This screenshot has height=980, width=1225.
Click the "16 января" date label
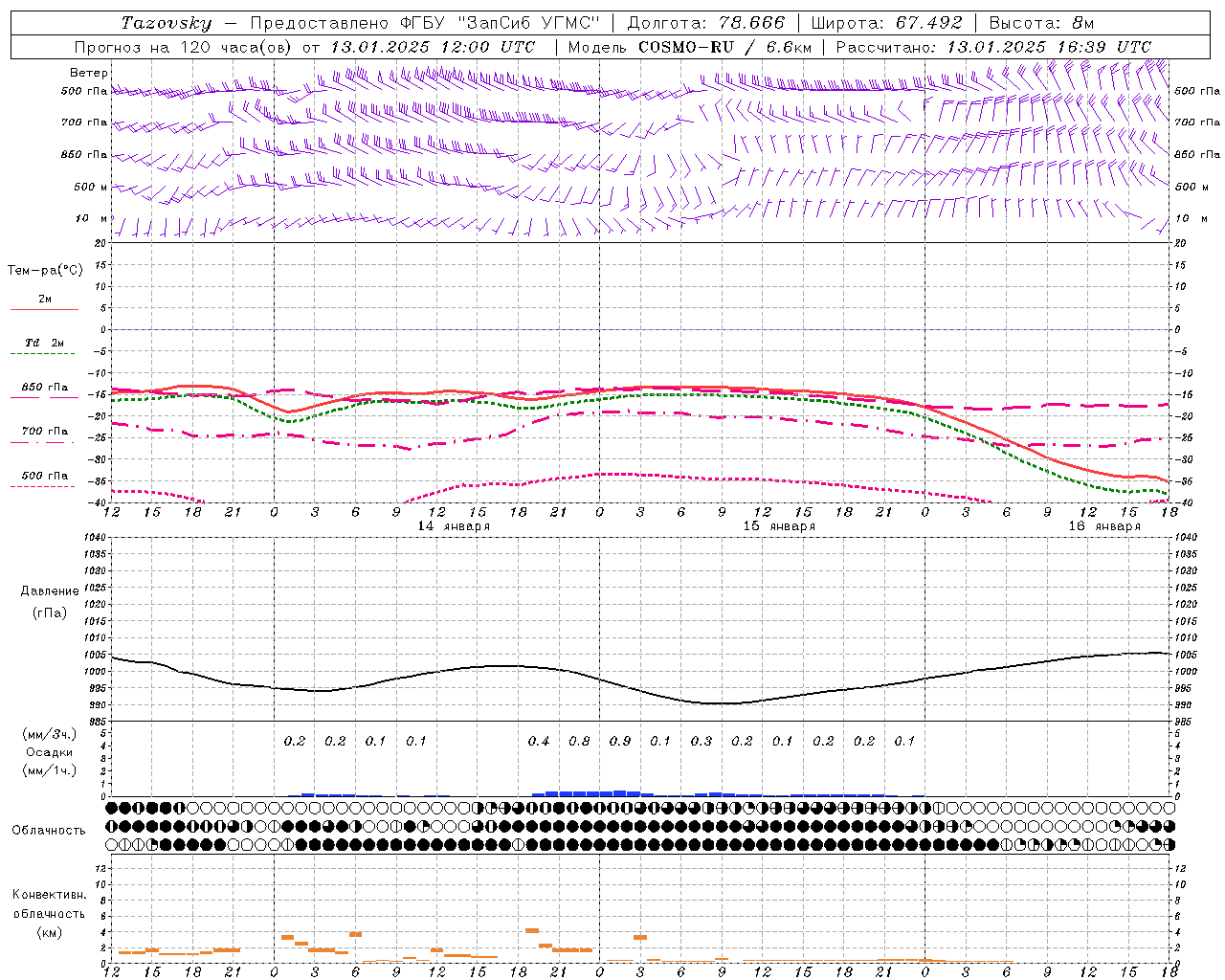pos(1104,526)
